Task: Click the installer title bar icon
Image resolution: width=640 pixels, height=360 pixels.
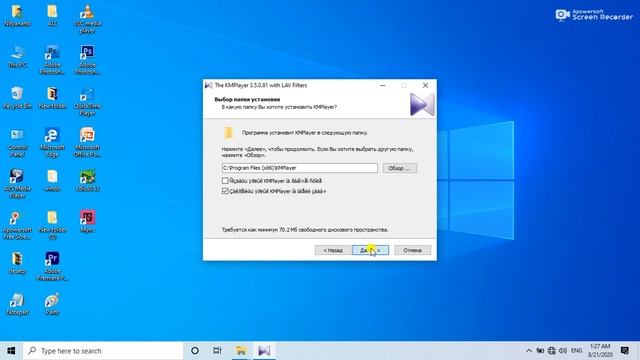Action: click(x=209, y=85)
